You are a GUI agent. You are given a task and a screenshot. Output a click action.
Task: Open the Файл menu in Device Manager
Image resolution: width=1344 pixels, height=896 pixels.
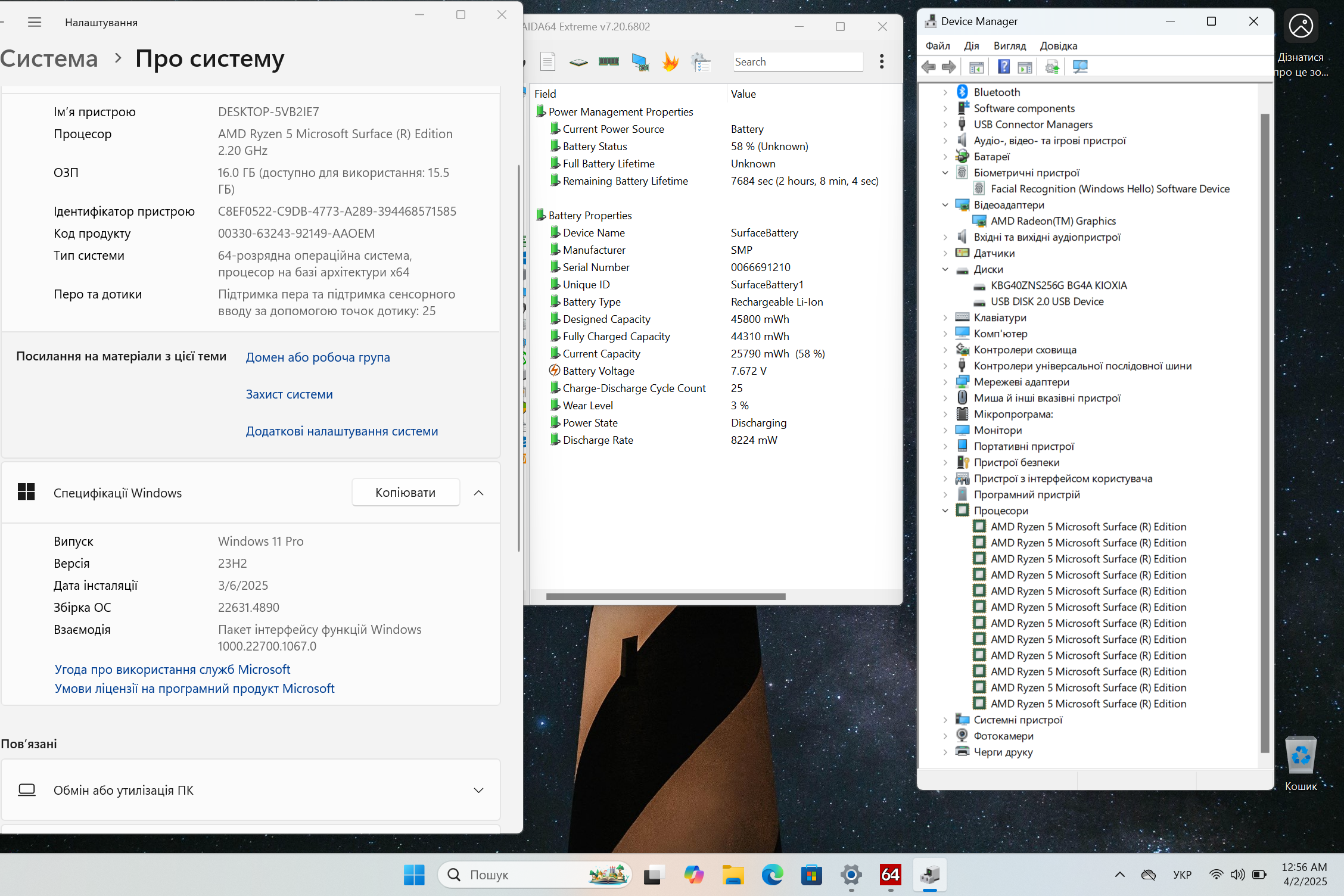tap(938, 46)
